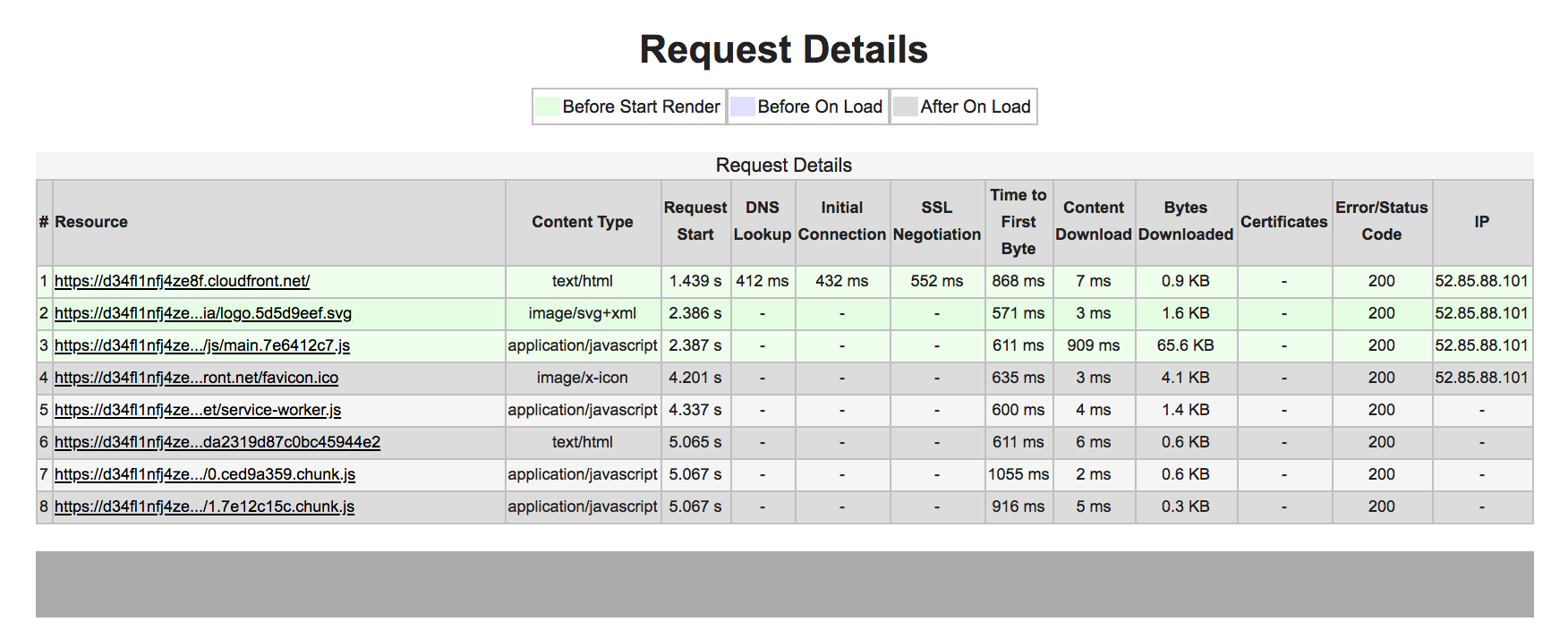Click the 65.6 KB bytes downloaded cell
Viewport: 1568px width, 630px height.
(1185, 345)
